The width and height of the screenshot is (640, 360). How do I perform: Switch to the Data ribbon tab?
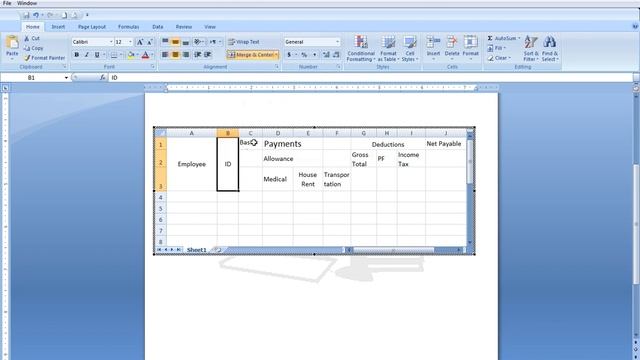tap(158, 27)
